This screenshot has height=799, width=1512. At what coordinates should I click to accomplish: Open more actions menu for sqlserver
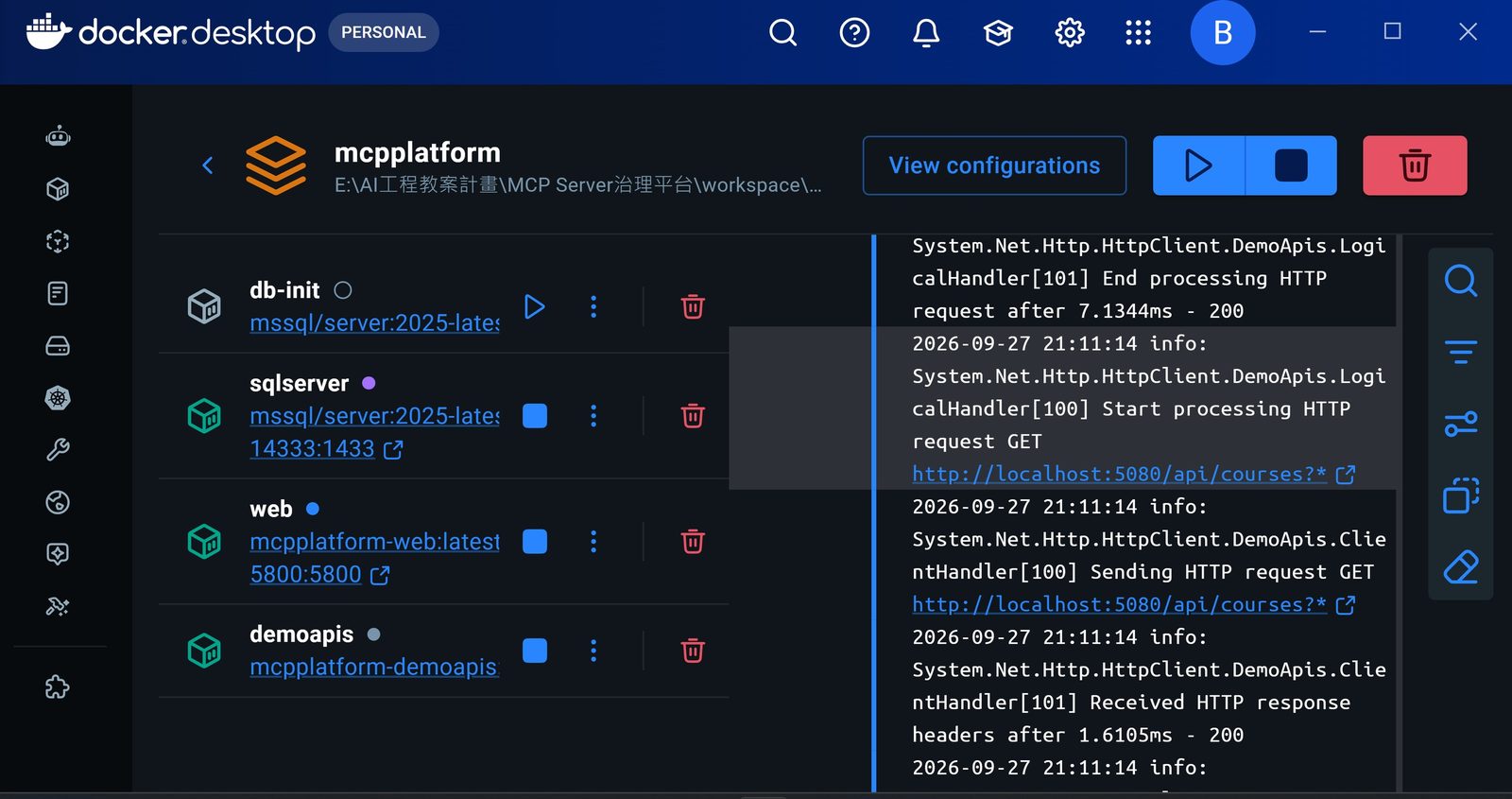(x=593, y=416)
